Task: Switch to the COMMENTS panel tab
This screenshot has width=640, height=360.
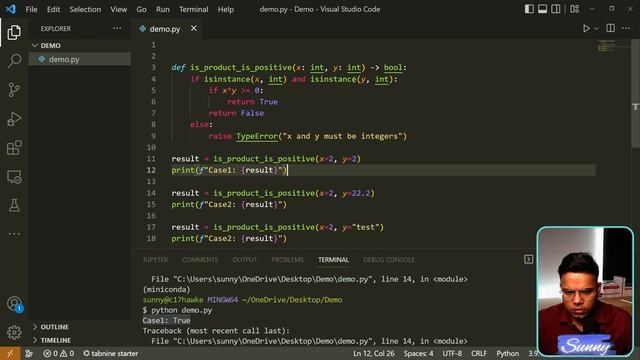Action: (x=200, y=260)
